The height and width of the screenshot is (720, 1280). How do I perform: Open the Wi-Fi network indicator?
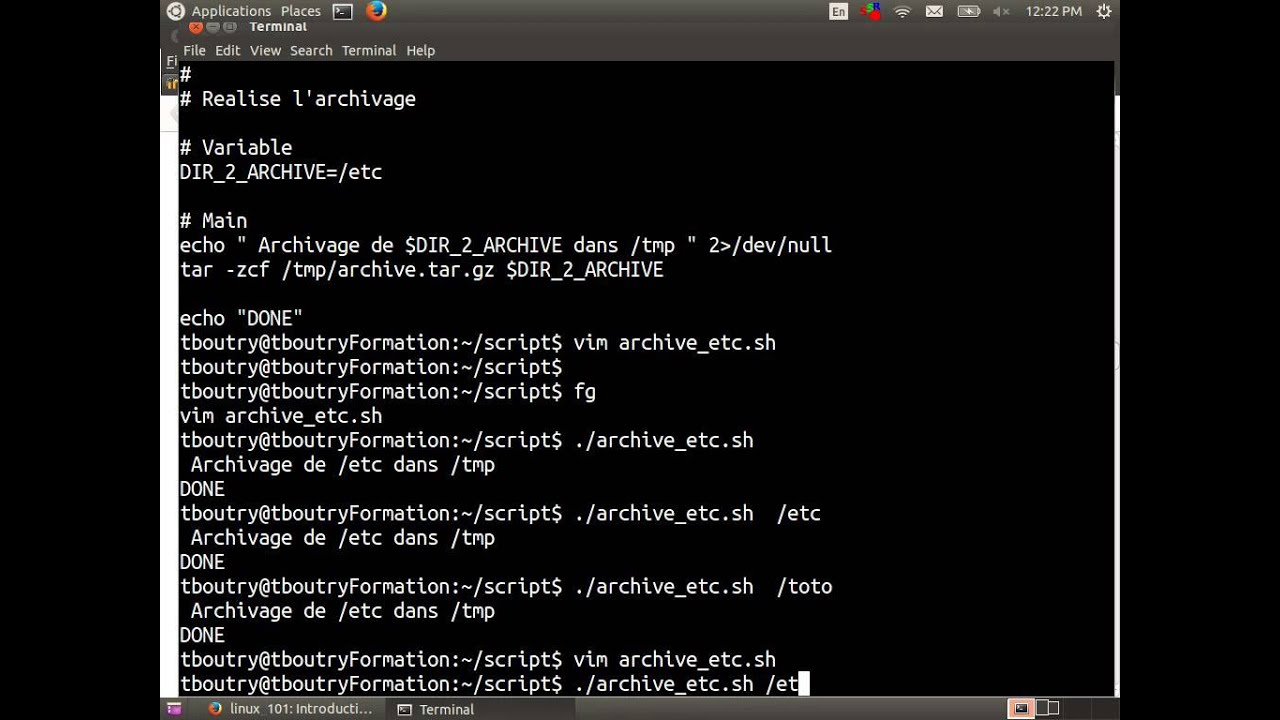coord(902,11)
